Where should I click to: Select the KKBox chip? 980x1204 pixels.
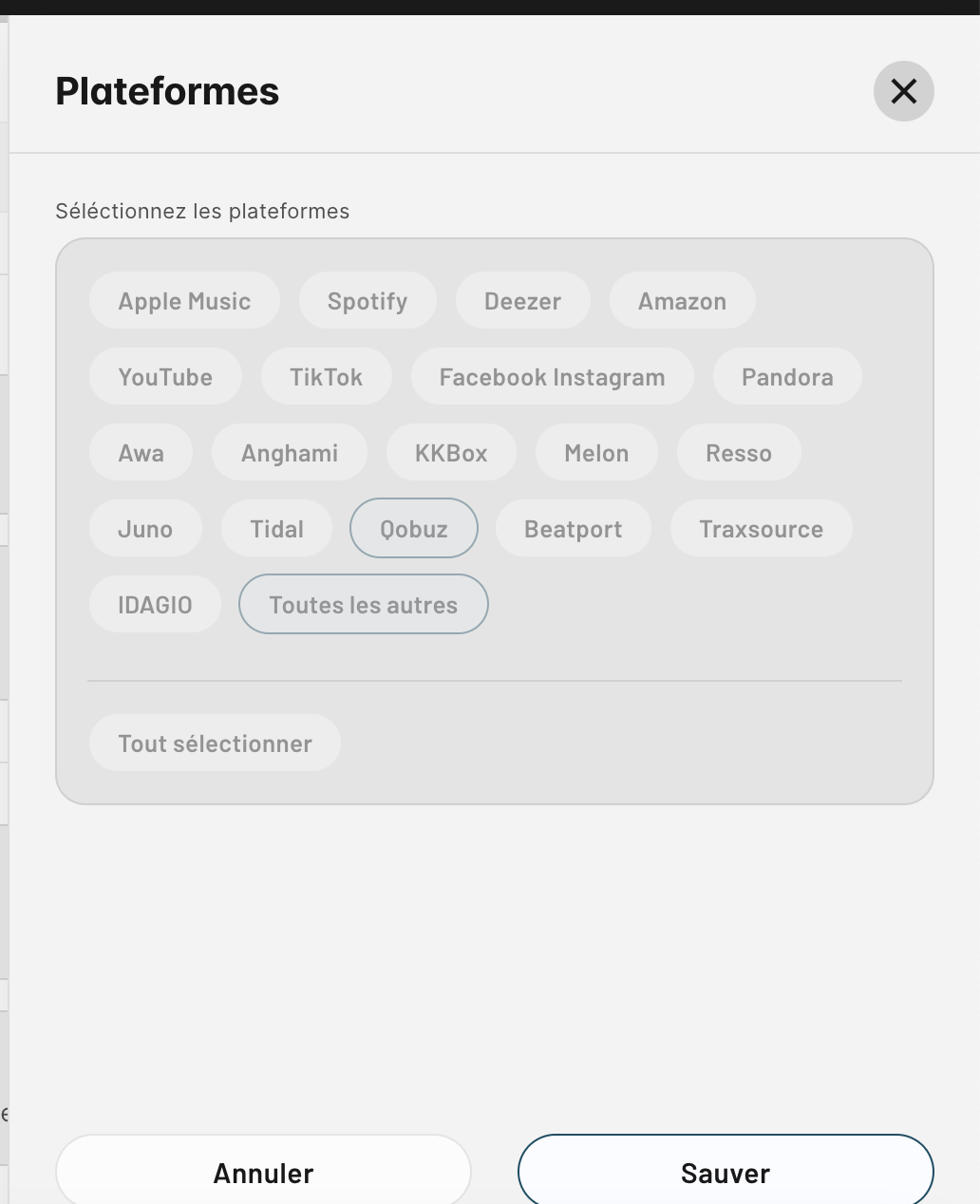click(x=451, y=453)
